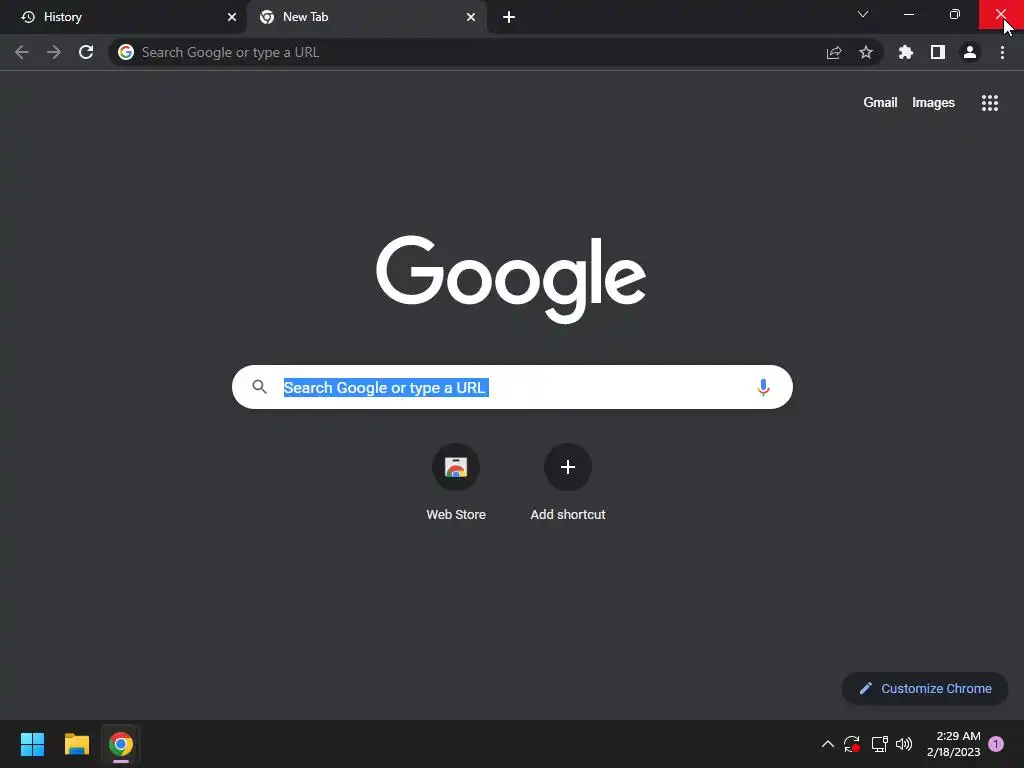Go forward using forward arrow
Viewport: 1024px width, 768px height.
click(54, 52)
